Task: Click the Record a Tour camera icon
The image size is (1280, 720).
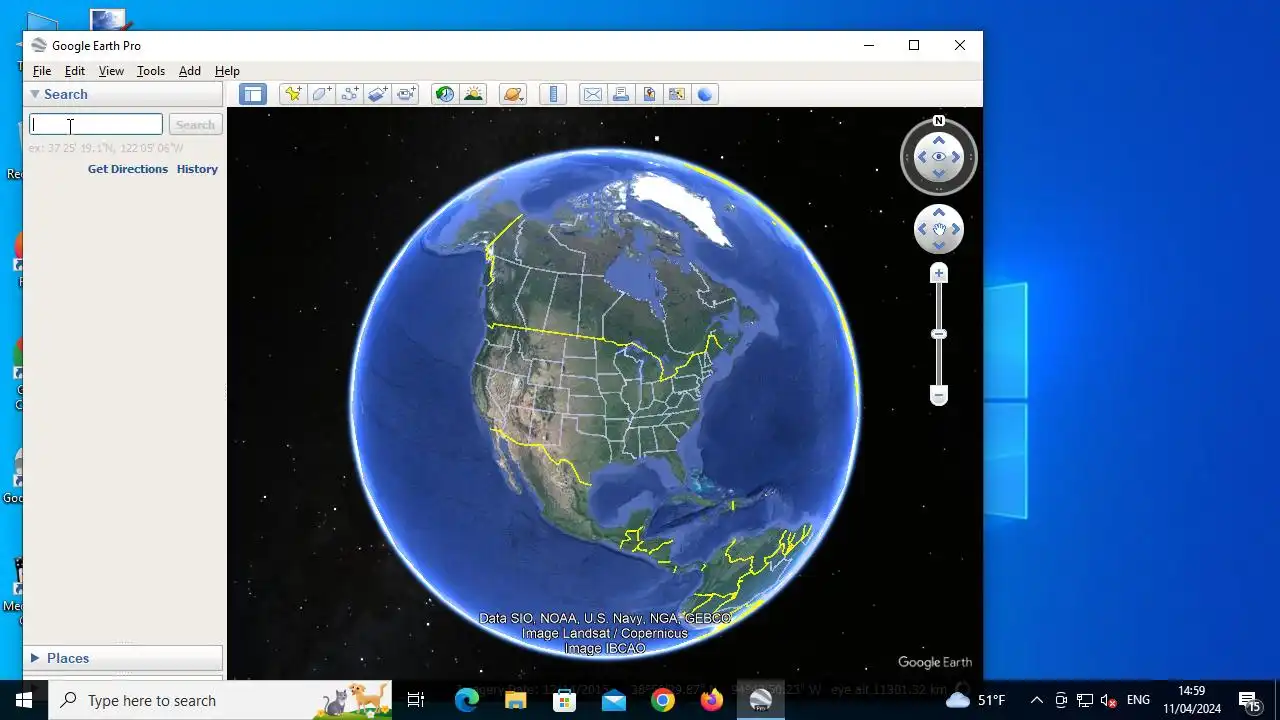Action: tap(405, 94)
